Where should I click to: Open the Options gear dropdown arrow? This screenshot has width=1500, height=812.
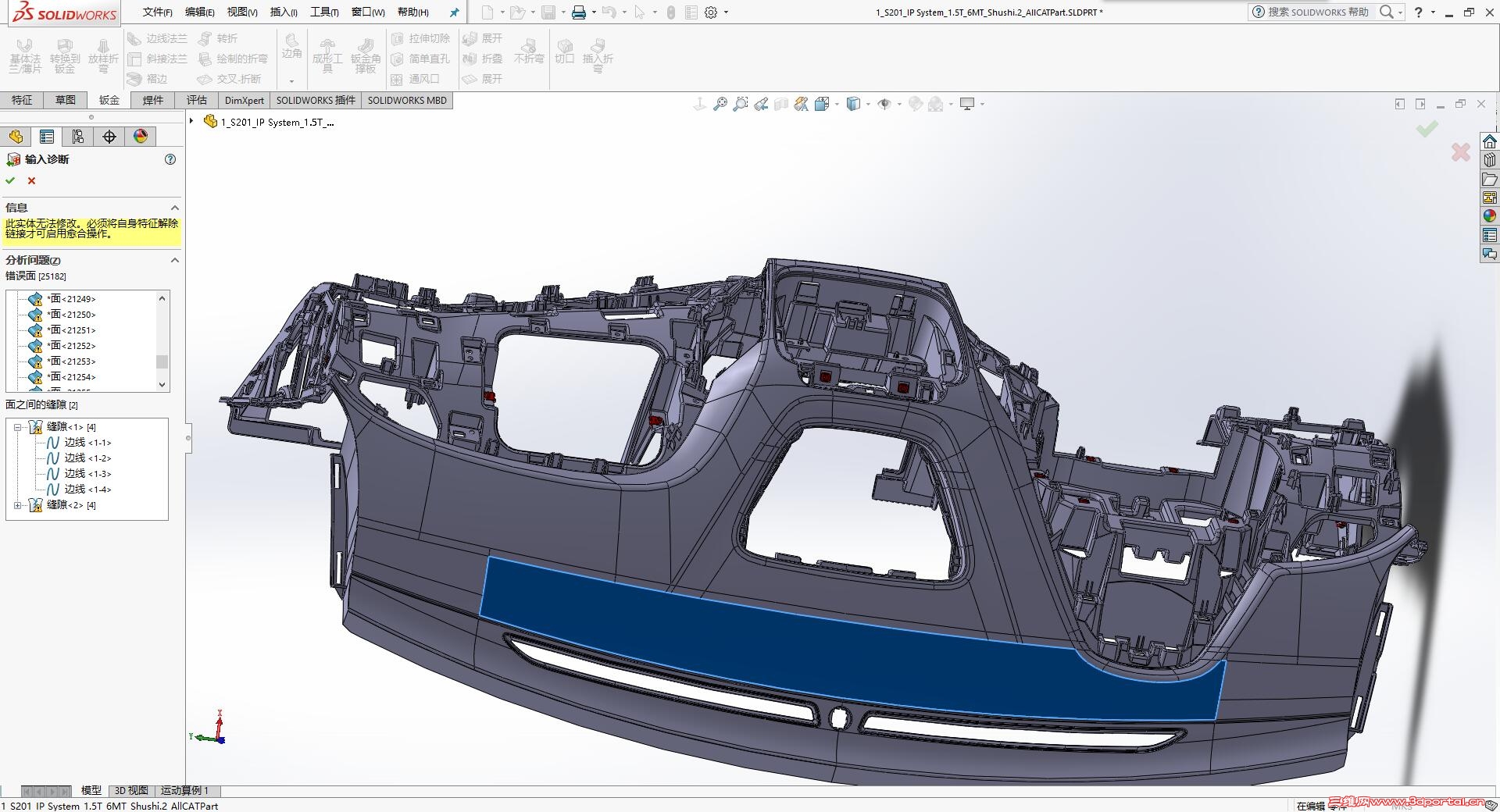(726, 12)
